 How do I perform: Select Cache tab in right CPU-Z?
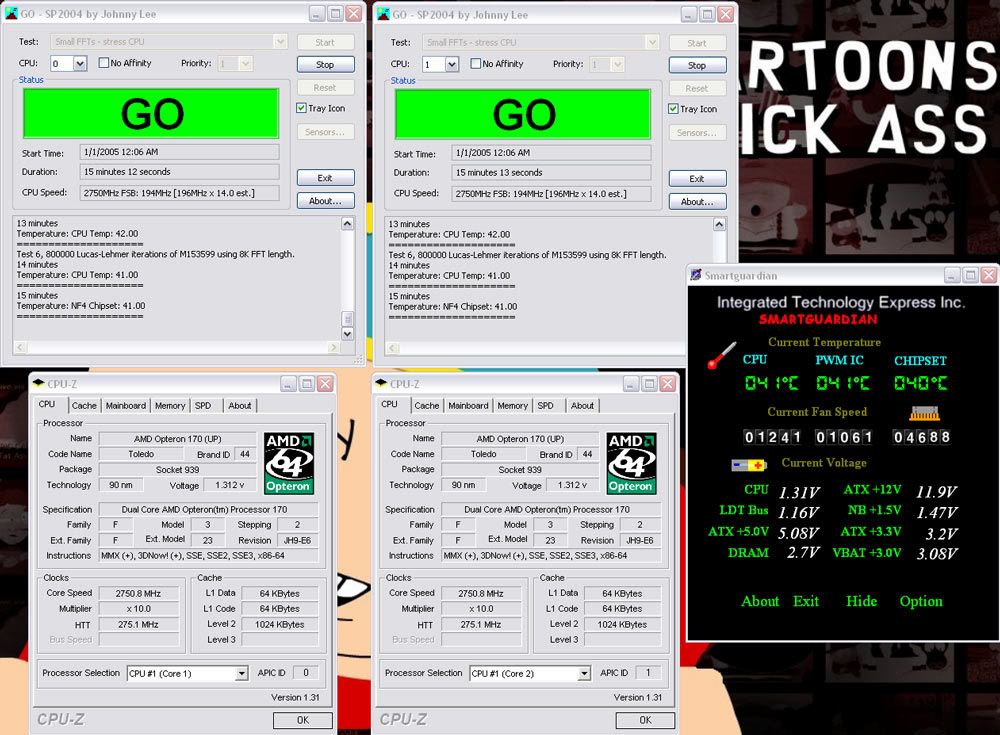[427, 406]
